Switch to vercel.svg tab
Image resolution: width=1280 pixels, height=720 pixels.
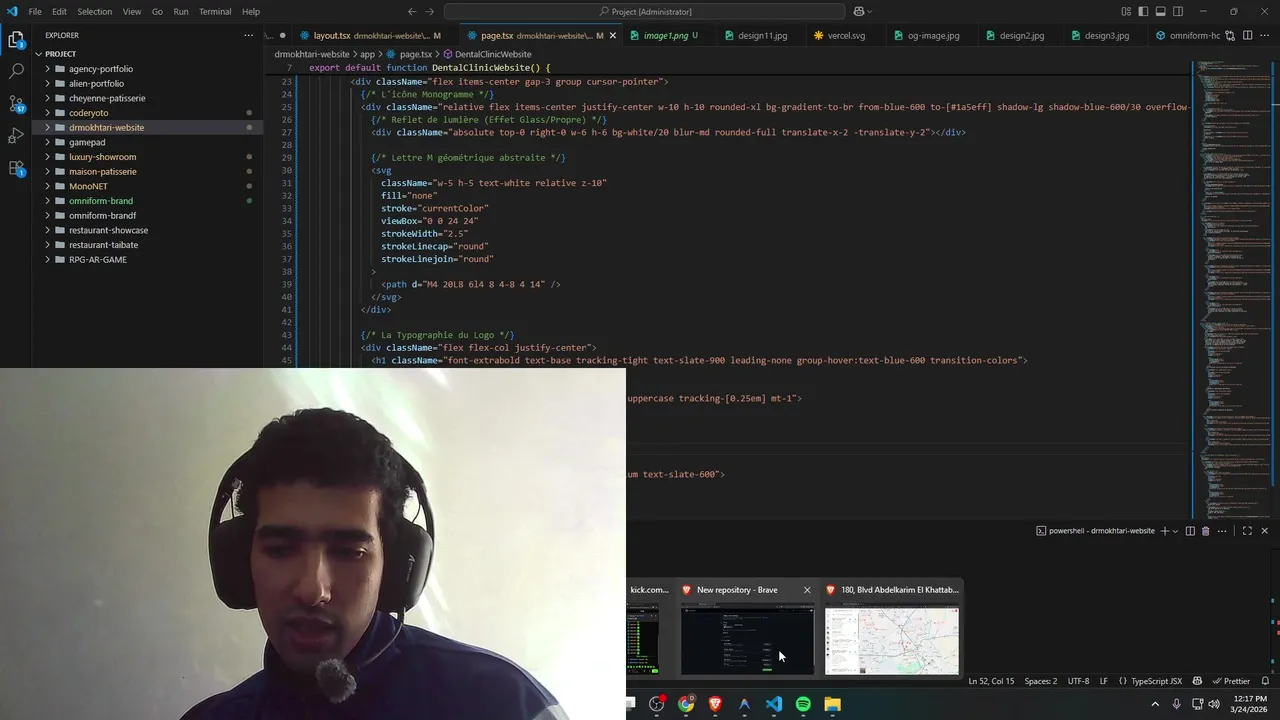pyautogui.click(x=846, y=35)
